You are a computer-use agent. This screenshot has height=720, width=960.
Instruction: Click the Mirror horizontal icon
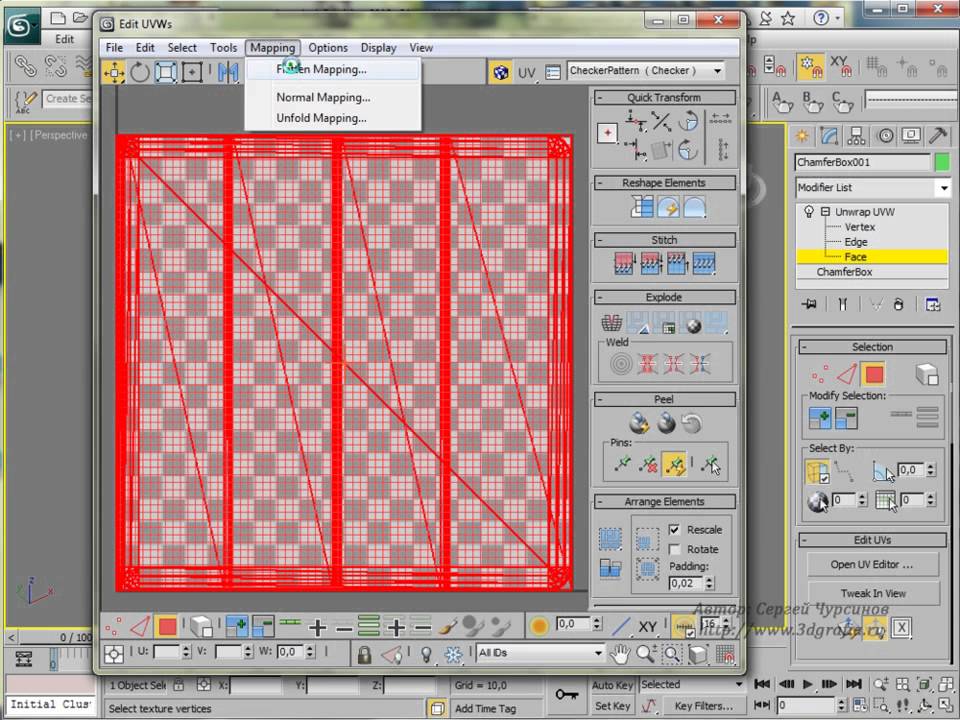coord(228,72)
